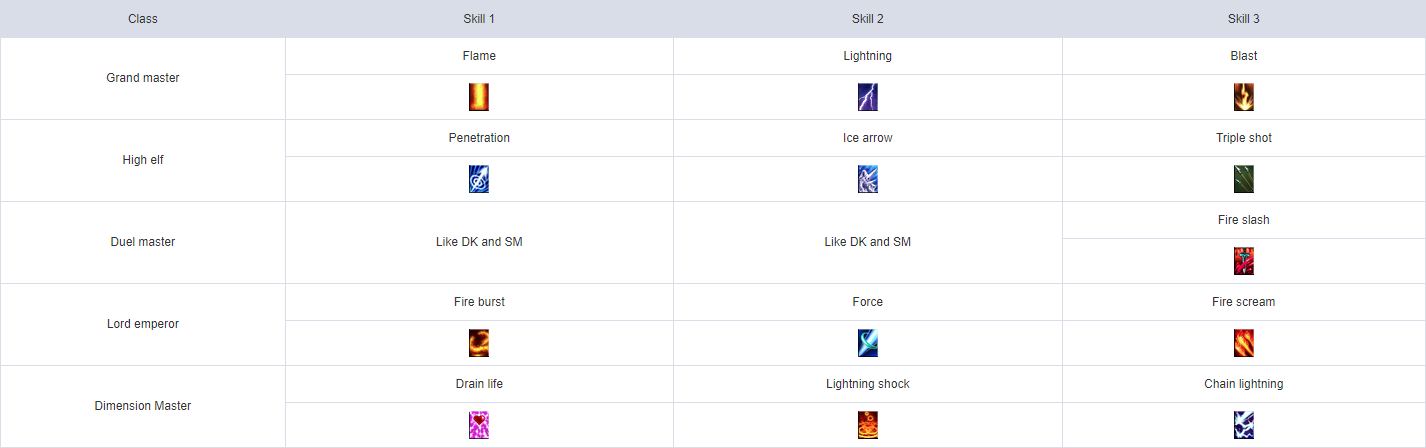Select the Triple shot skill icon
The height and width of the screenshot is (448, 1426).
click(x=1244, y=179)
